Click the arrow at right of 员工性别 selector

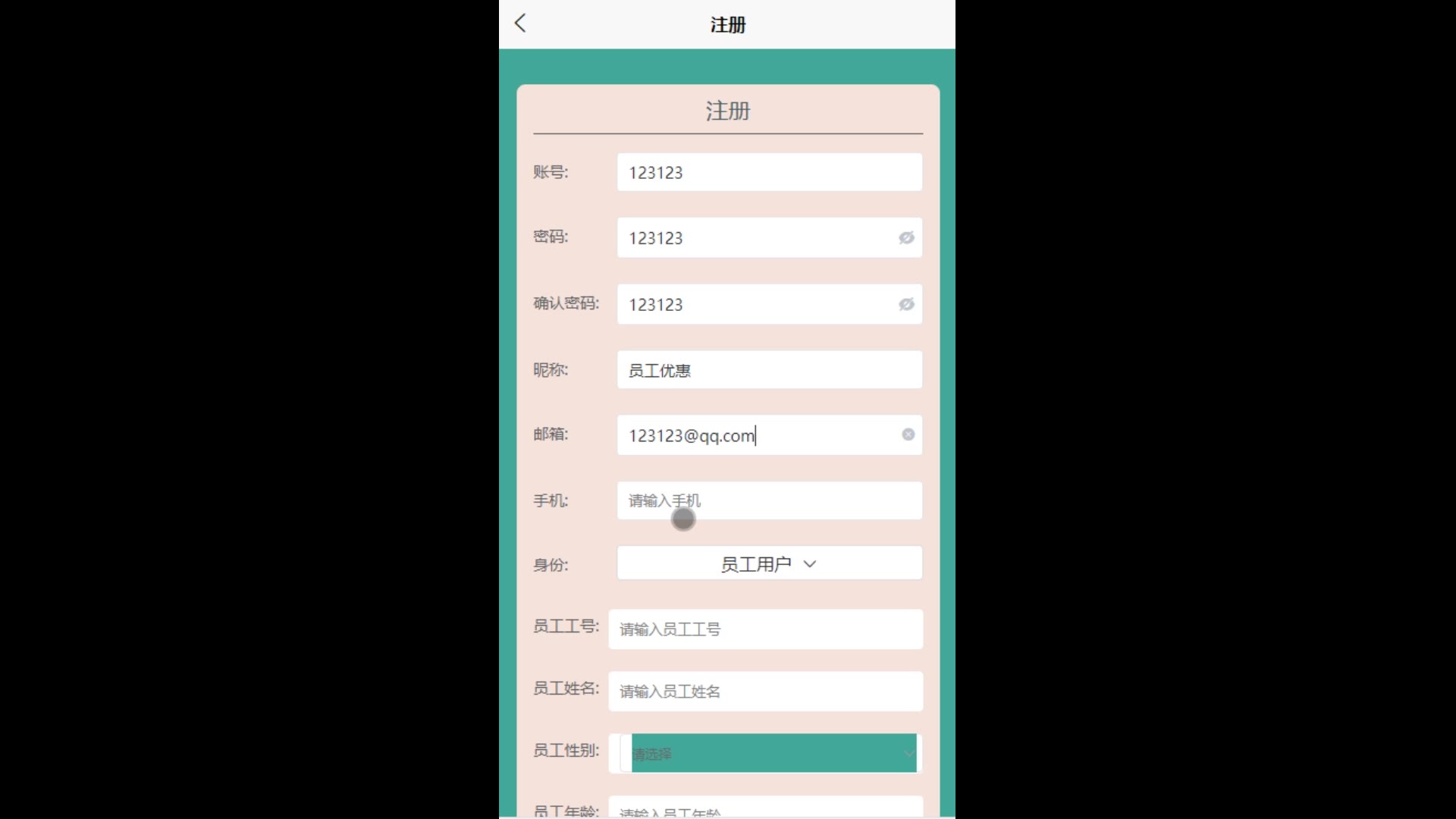(x=908, y=754)
